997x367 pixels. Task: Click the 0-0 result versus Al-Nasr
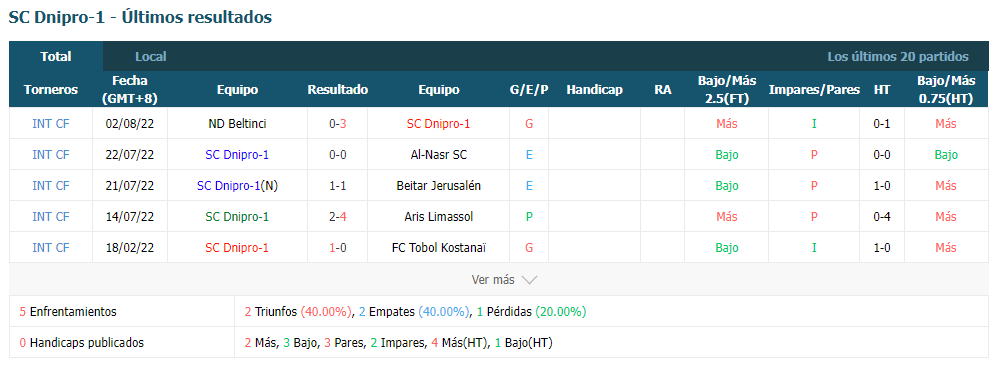pos(338,155)
